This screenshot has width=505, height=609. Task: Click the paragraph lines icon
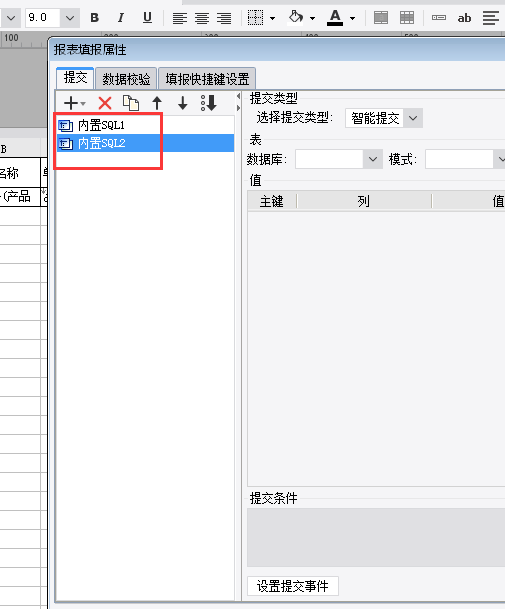click(x=491, y=18)
